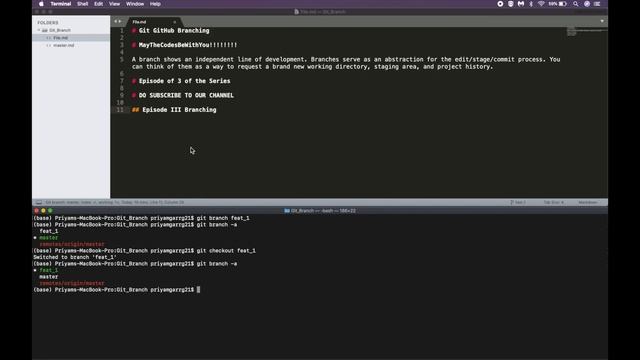Open the Bluetooth status menu
Viewport: 640px width, 360px height.
[531, 4]
